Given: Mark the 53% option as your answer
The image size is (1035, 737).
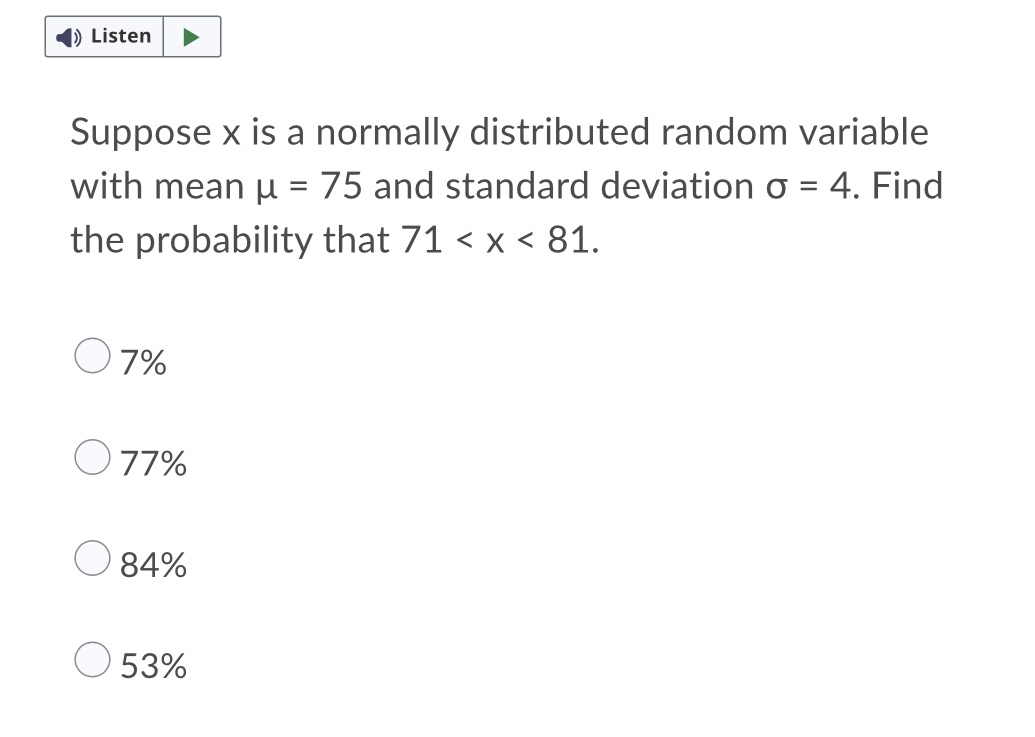Looking at the screenshot, I should (x=92, y=658).
